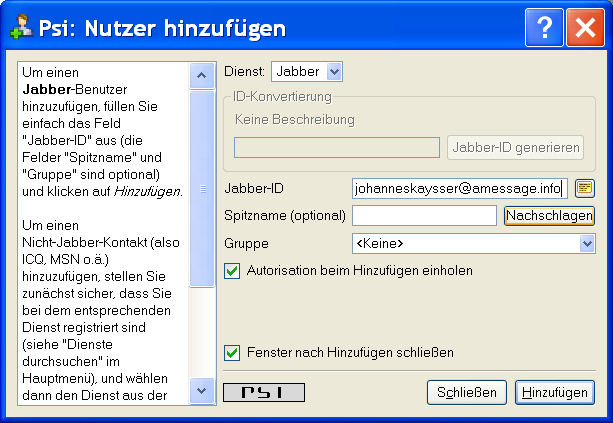Click the help text scrollbar up arrow
Image resolution: width=613 pixels, height=423 pixels.
point(202,75)
